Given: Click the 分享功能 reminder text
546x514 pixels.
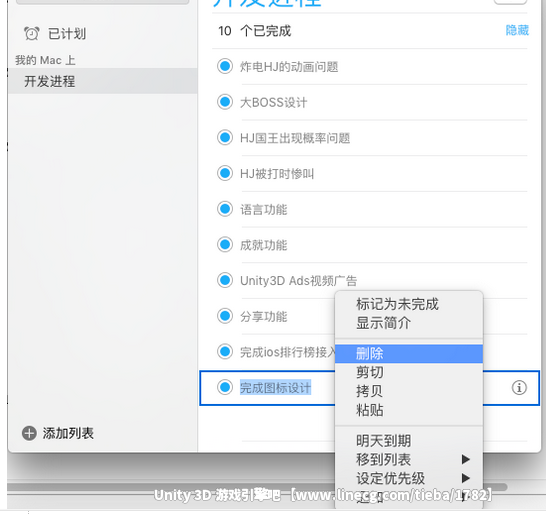Looking at the screenshot, I should tap(264, 316).
